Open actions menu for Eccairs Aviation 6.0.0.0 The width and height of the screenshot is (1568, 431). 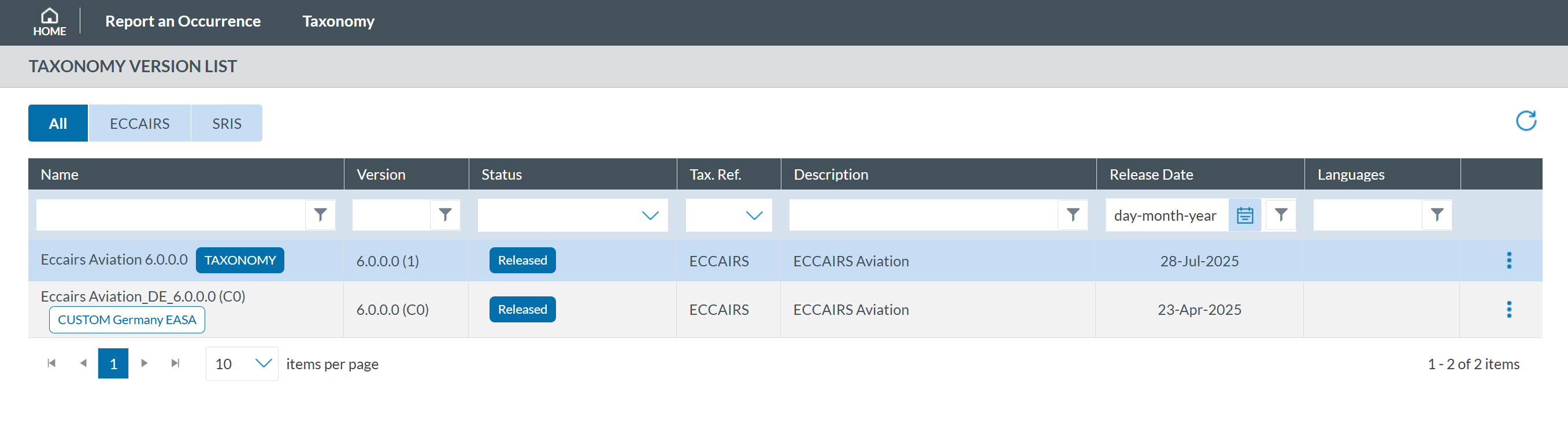pos(1508,261)
